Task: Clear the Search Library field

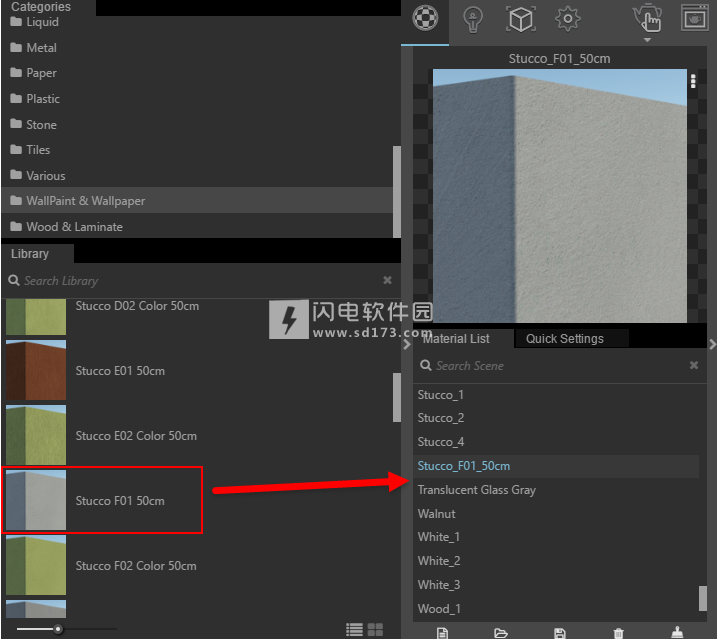Action: coord(387,280)
